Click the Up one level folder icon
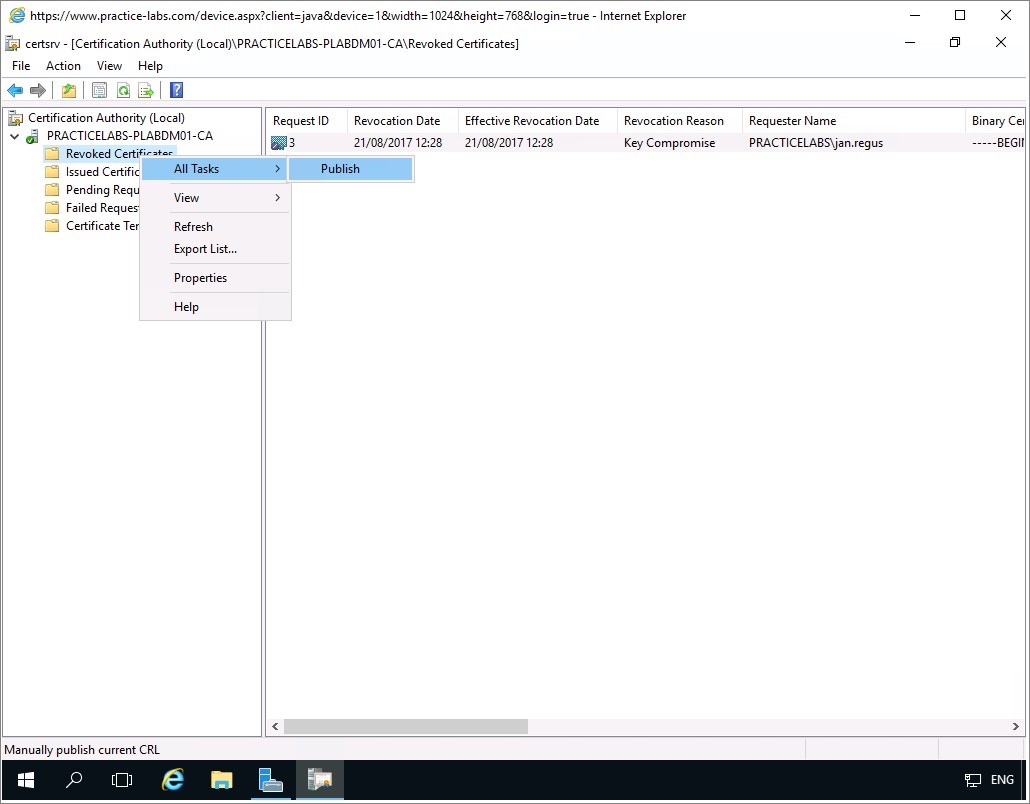The width and height of the screenshot is (1030, 804). (x=68, y=90)
